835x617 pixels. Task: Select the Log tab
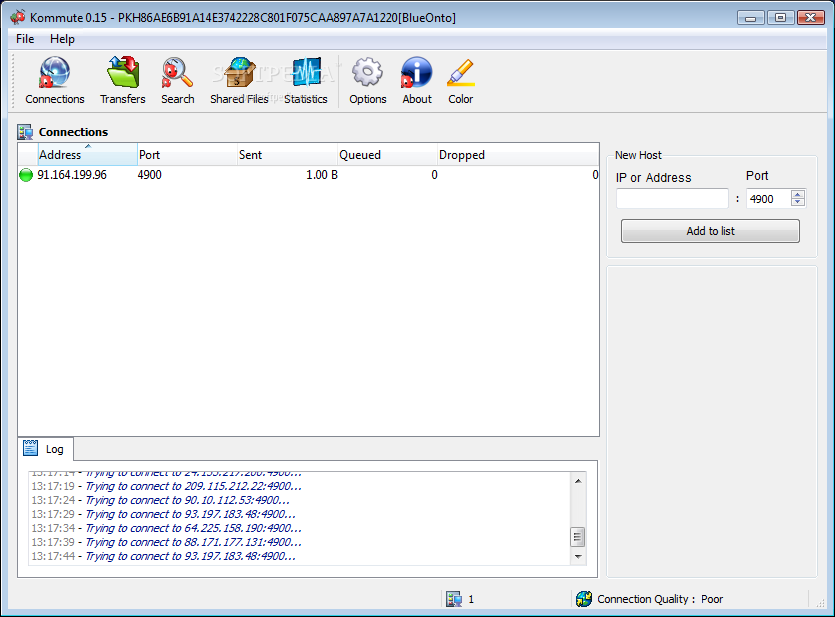(46, 449)
